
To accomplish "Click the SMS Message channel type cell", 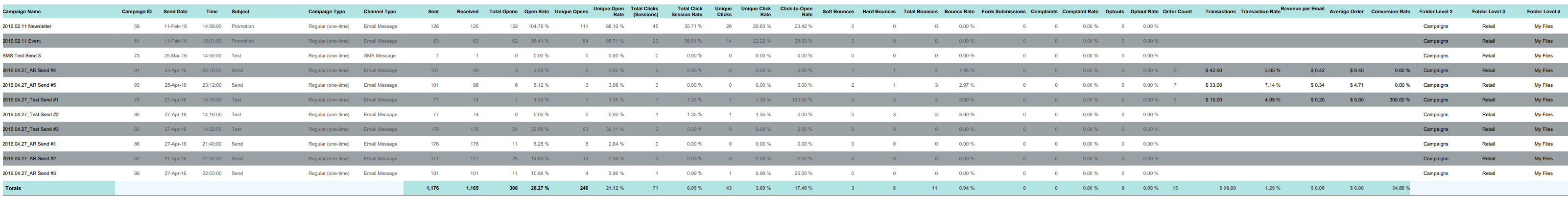I will tap(379, 56).
